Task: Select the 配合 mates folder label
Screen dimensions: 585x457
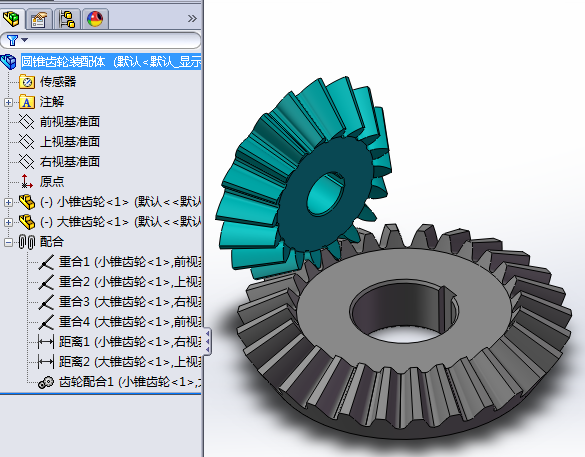Action: tap(52, 242)
